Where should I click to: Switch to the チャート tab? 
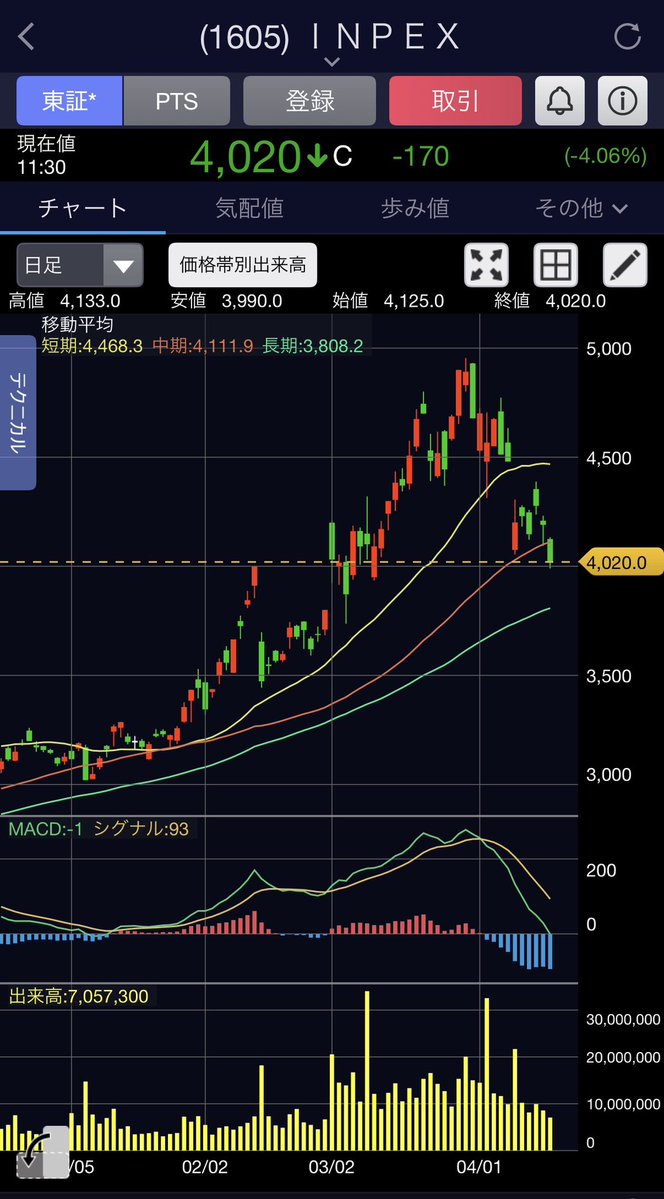83,208
